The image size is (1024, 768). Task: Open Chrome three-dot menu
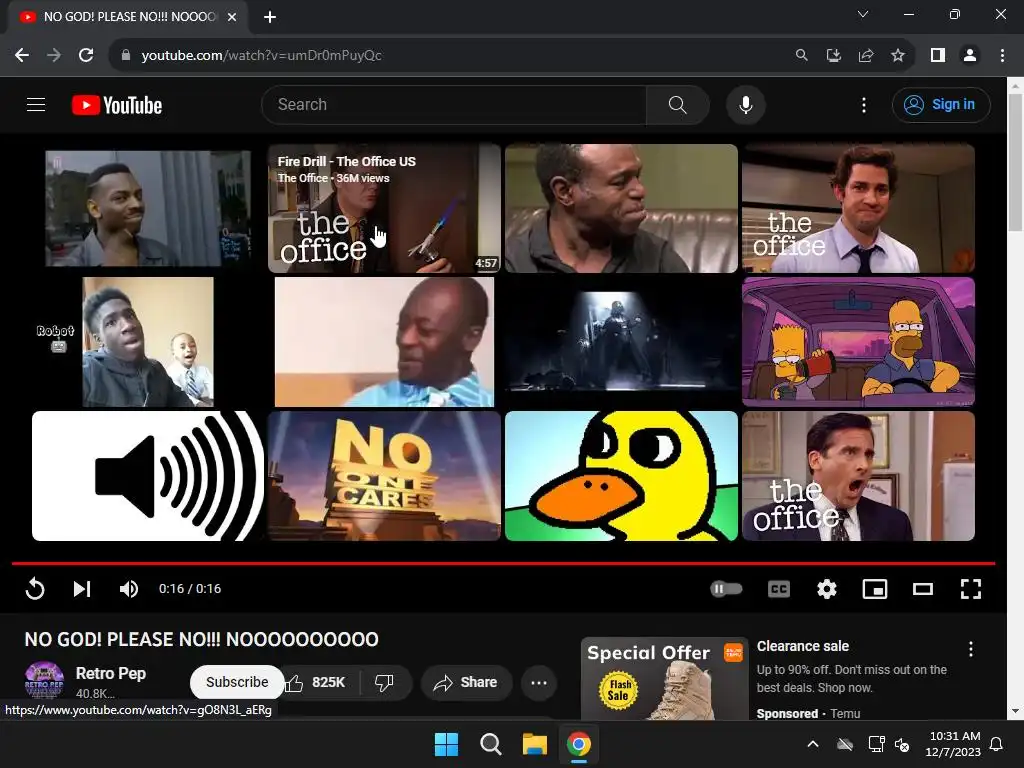click(1002, 56)
